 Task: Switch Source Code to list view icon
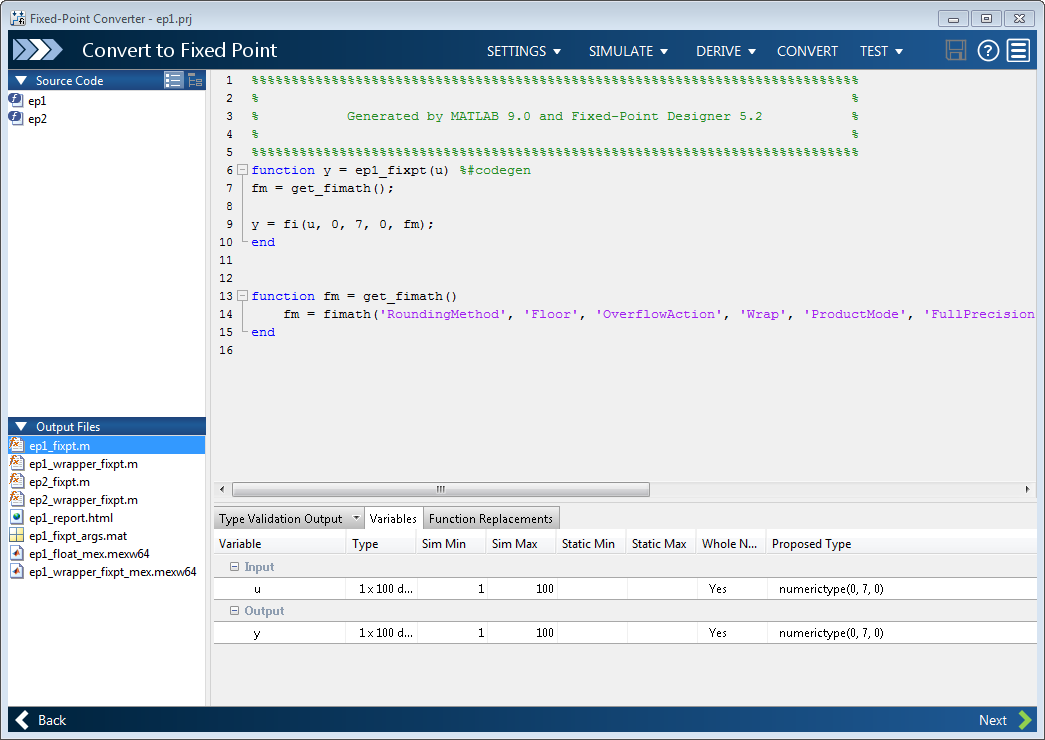[174, 81]
